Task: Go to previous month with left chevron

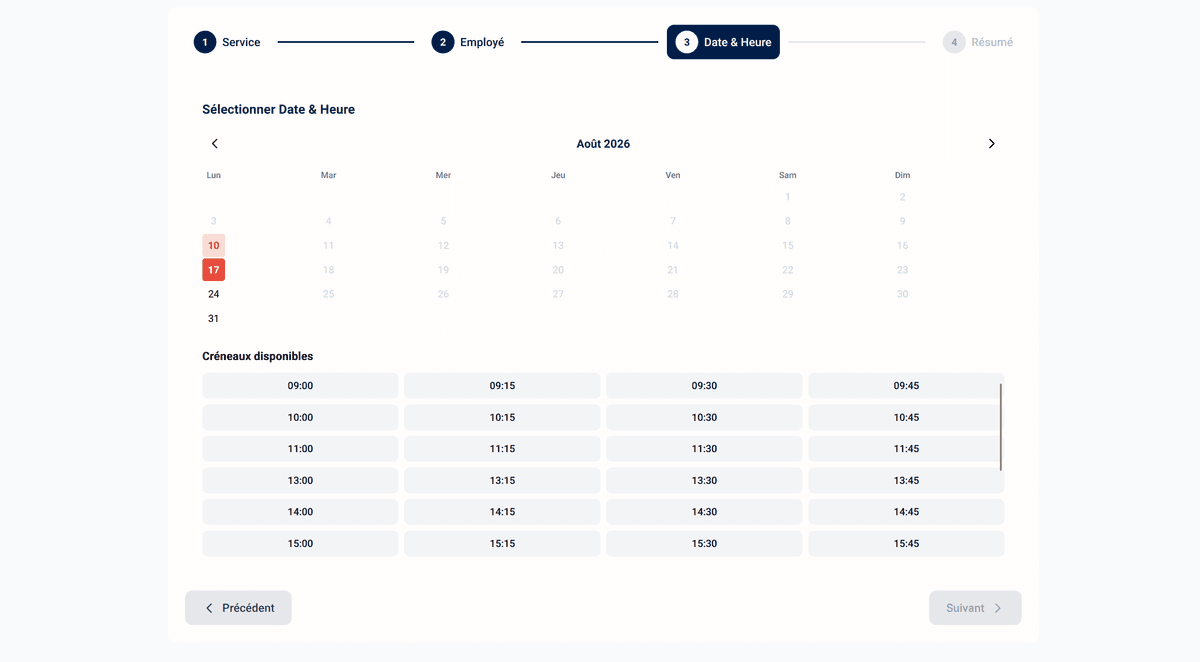Action: coord(214,144)
